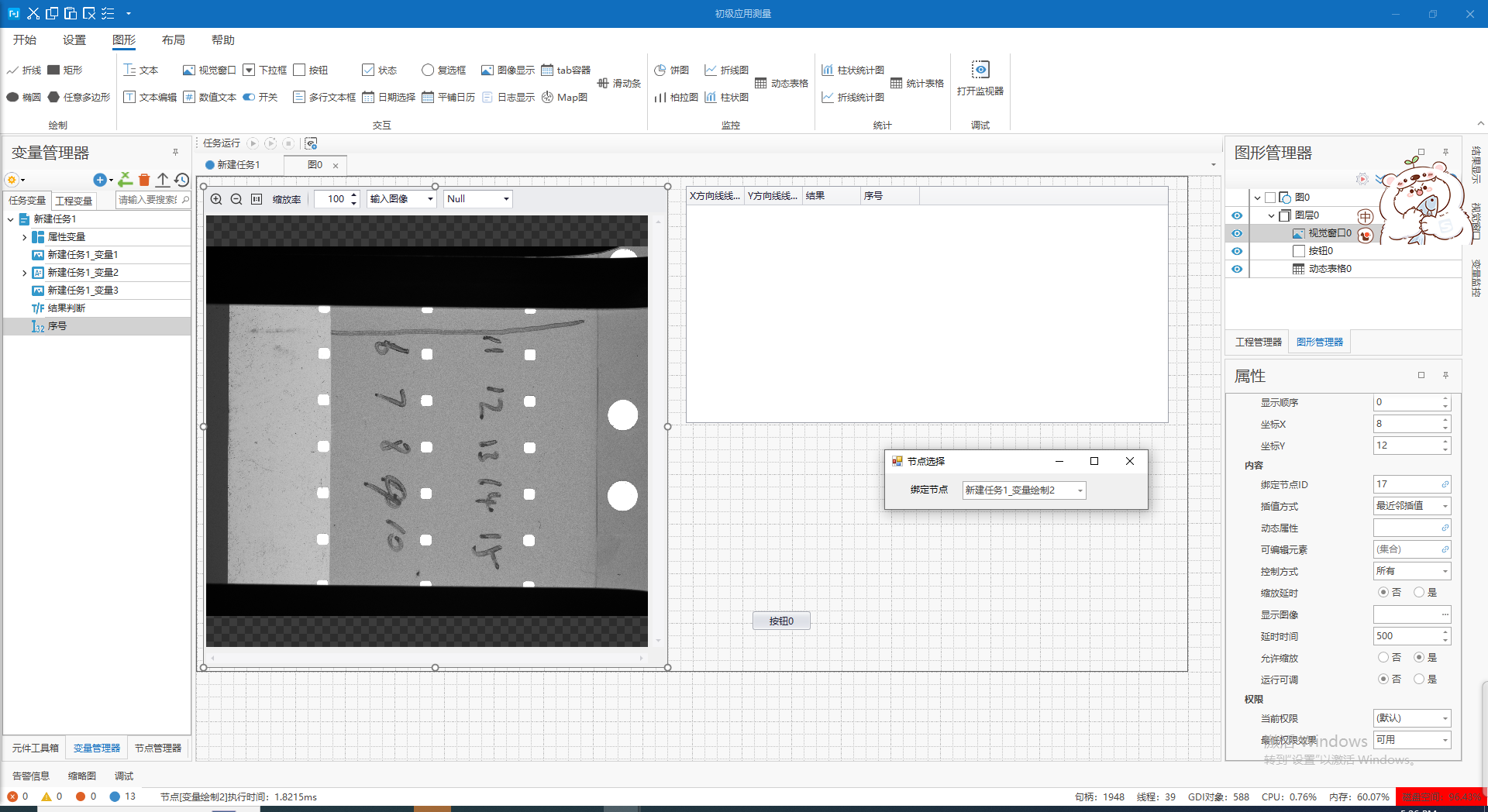Open the 布局 ribbon tab
The width and height of the screenshot is (1488, 812).
[x=174, y=40]
